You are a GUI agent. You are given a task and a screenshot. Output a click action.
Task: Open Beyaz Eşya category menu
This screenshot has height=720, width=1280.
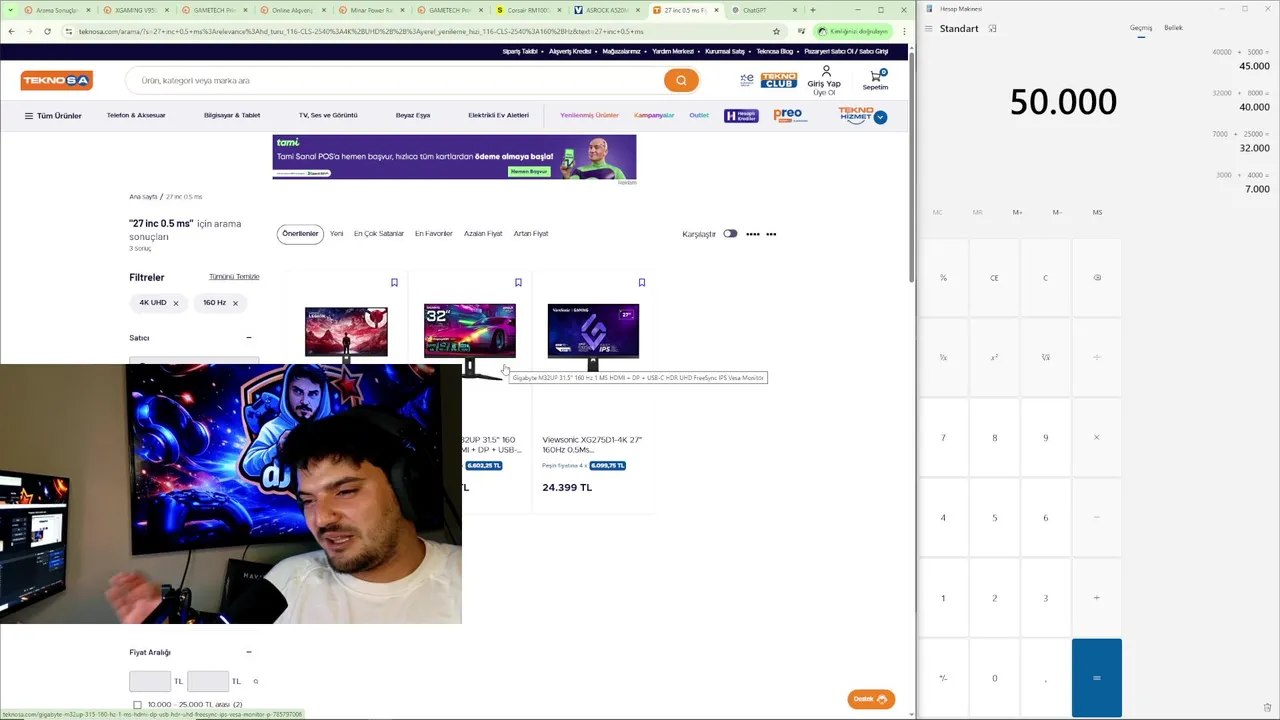[413, 115]
